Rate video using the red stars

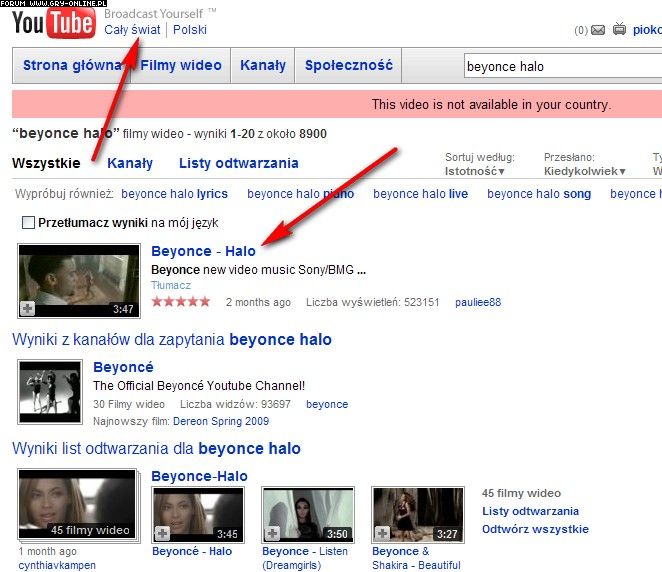(181, 301)
